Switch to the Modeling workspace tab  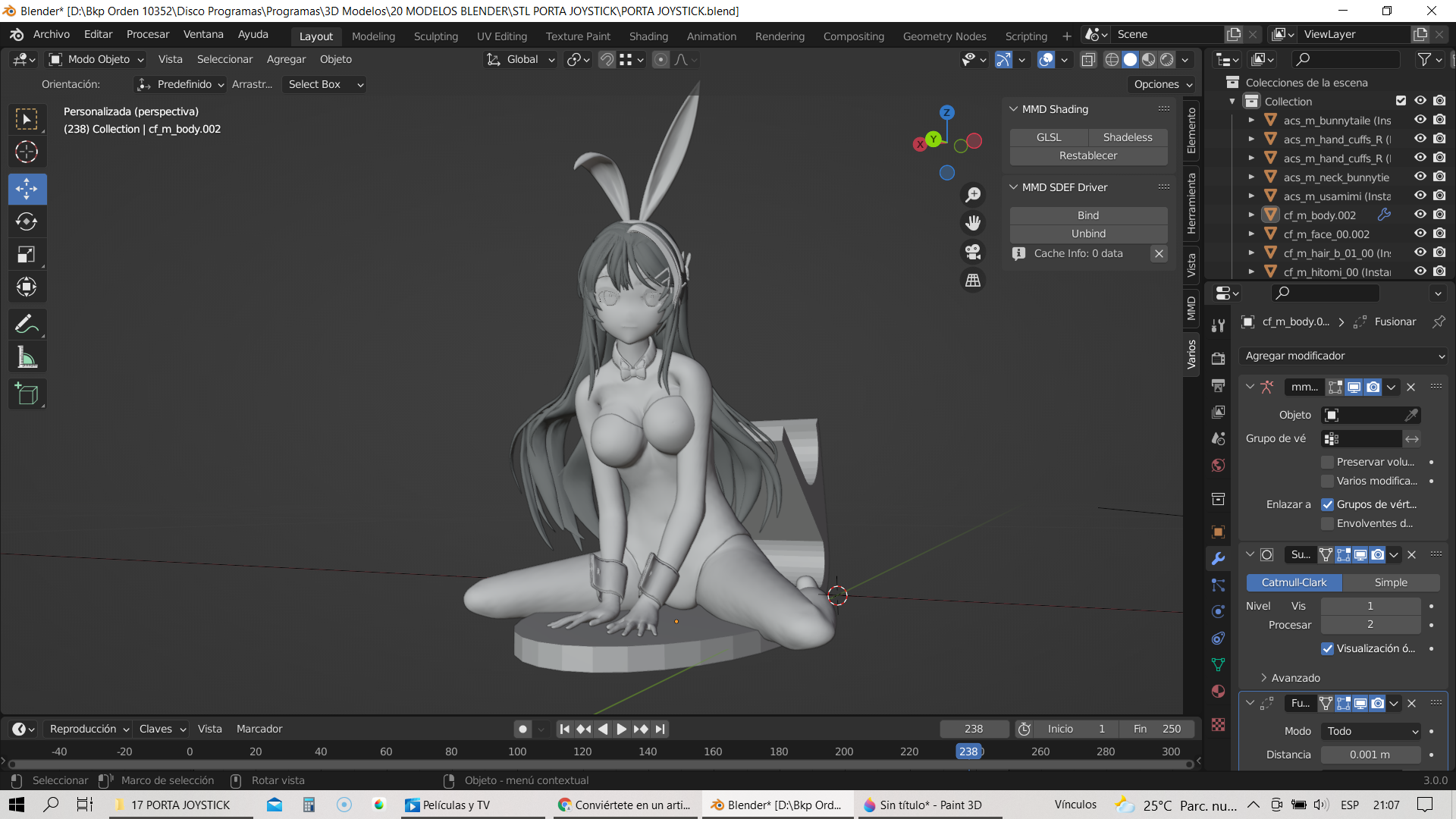pyautogui.click(x=373, y=36)
